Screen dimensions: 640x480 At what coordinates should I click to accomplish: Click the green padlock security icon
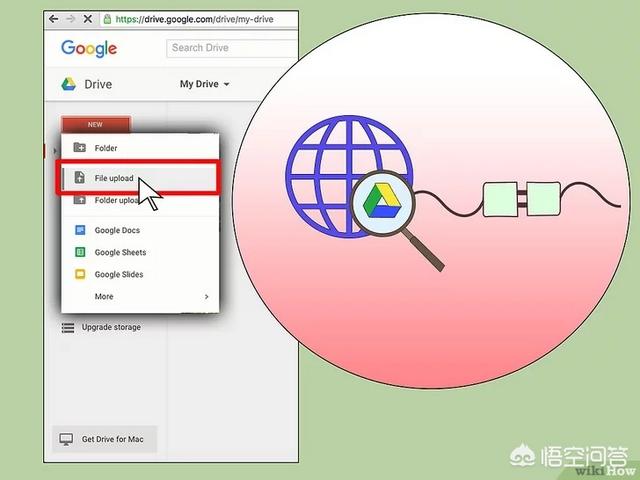(107, 19)
